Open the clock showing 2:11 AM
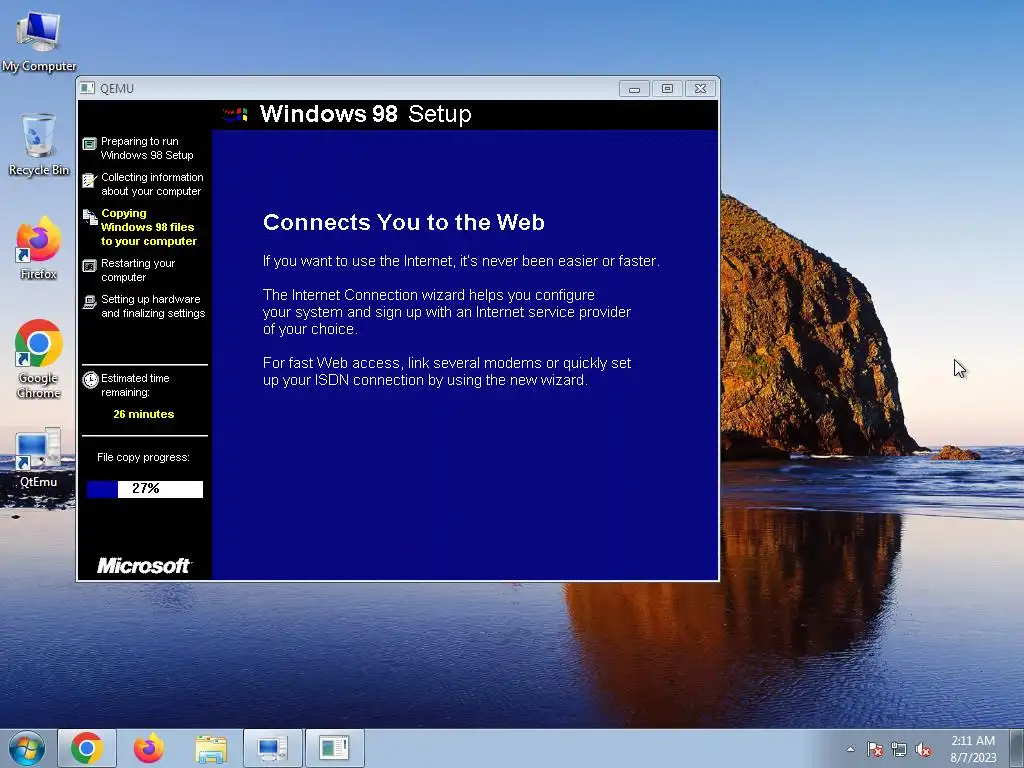The height and width of the screenshot is (768, 1024). coord(973,749)
